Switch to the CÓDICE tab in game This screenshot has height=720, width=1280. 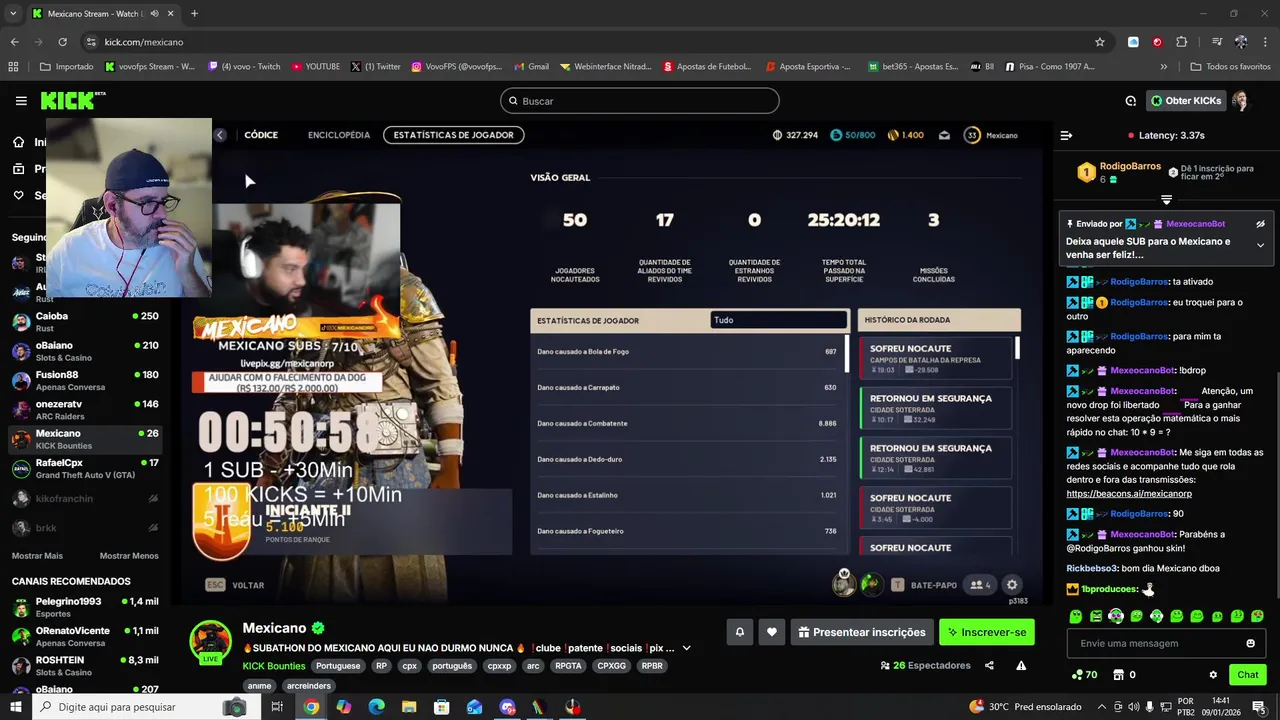(x=261, y=135)
